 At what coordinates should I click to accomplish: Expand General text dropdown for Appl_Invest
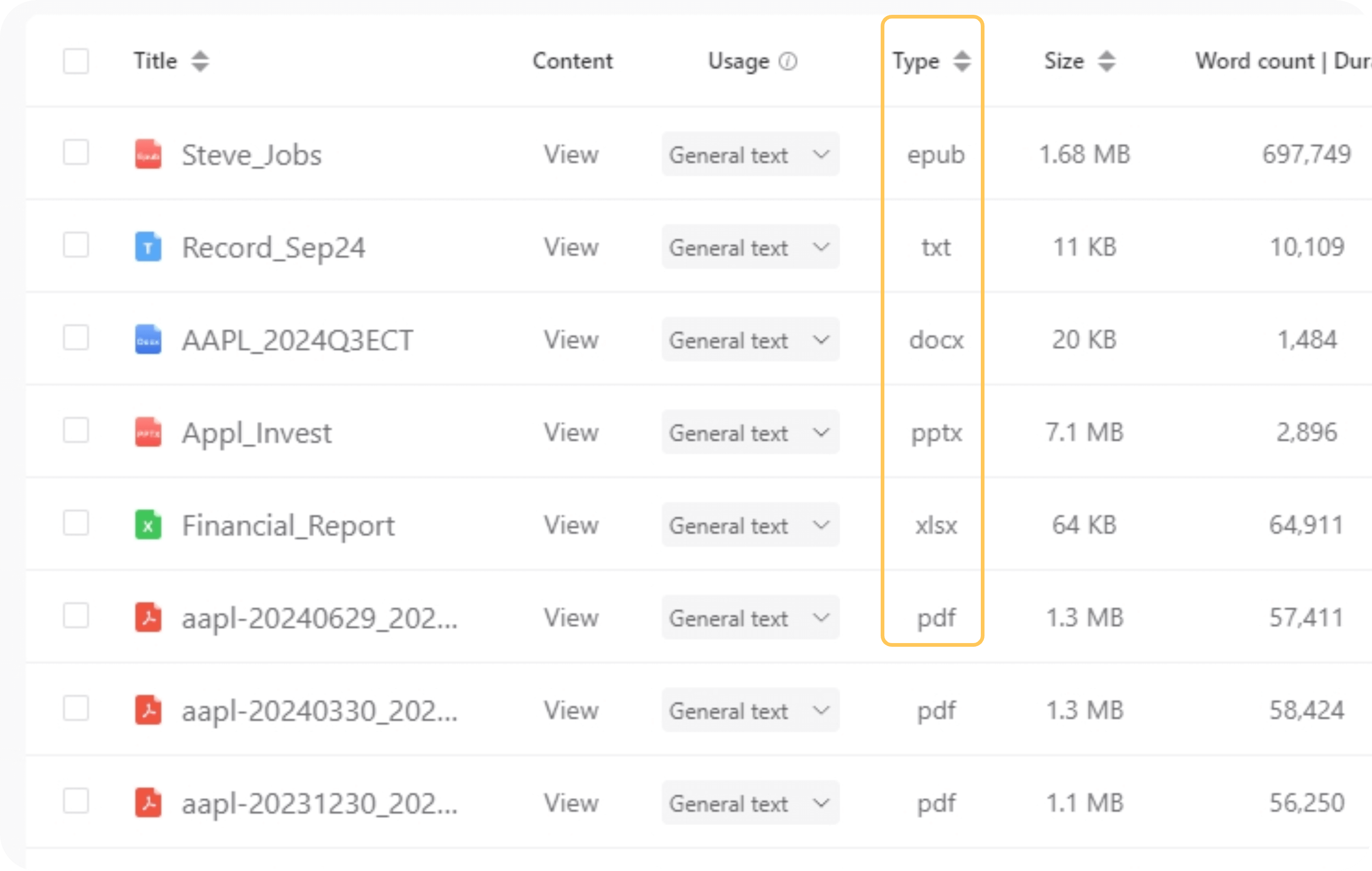(x=750, y=432)
